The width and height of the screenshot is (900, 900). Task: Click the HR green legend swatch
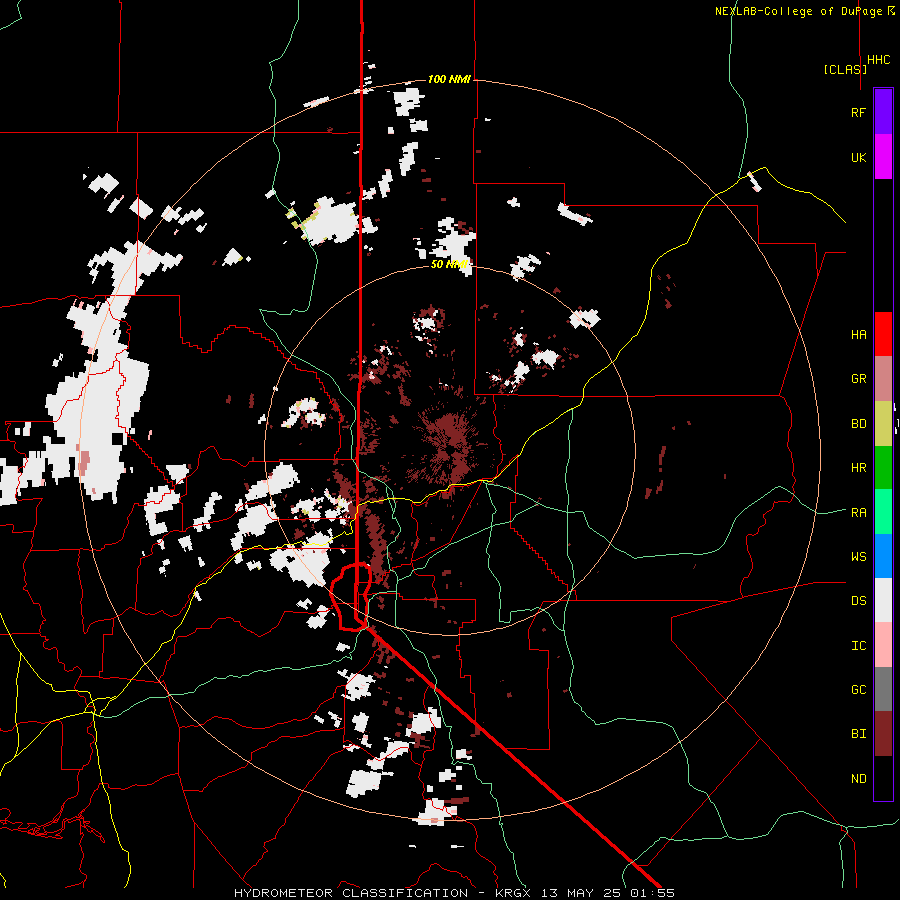(883, 468)
